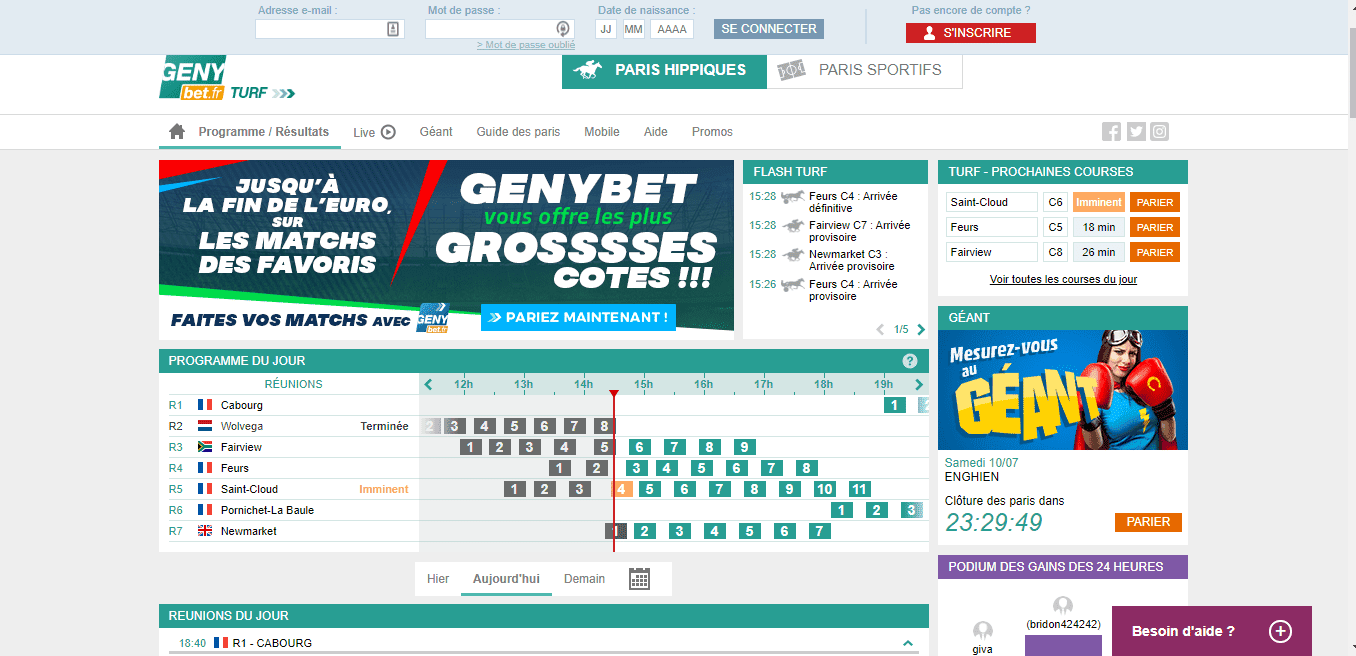
Task: Click Parier for Saint-Cloud C6
Action: pos(1155,202)
